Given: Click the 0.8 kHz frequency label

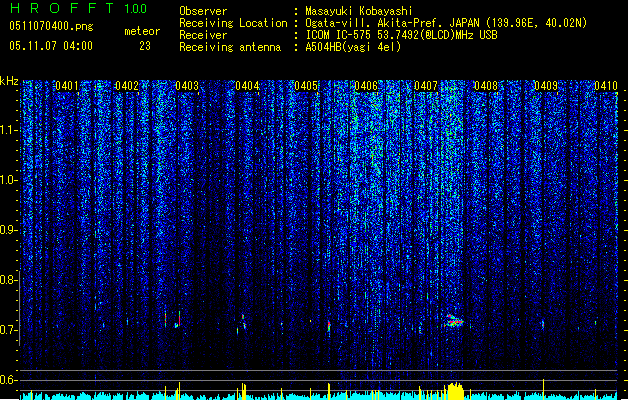Looking at the screenshot, I should pyautogui.click(x=8, y=280).
